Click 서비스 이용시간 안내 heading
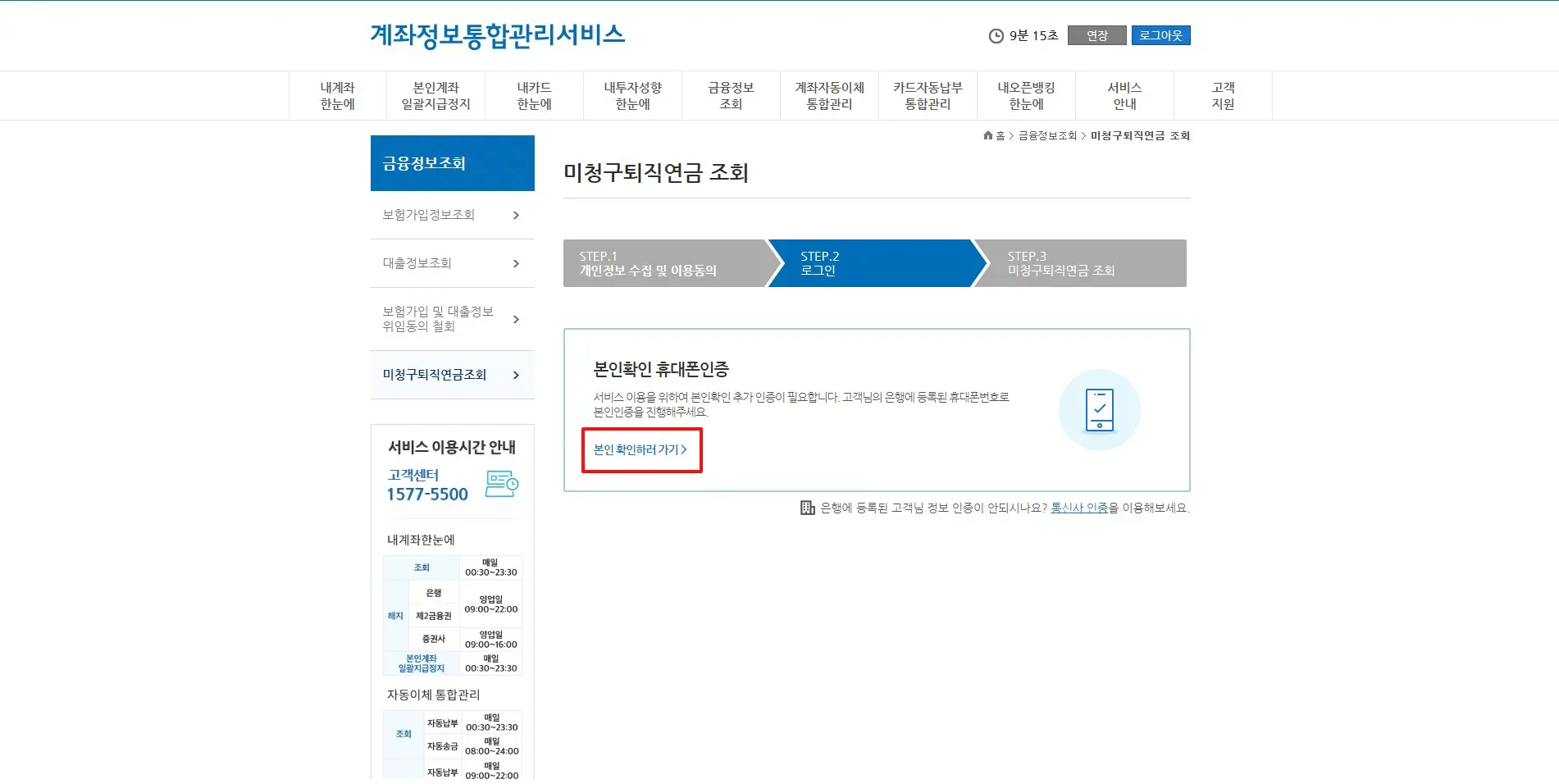Screen dimensions: 1559x784 click(x=452, y=447)
